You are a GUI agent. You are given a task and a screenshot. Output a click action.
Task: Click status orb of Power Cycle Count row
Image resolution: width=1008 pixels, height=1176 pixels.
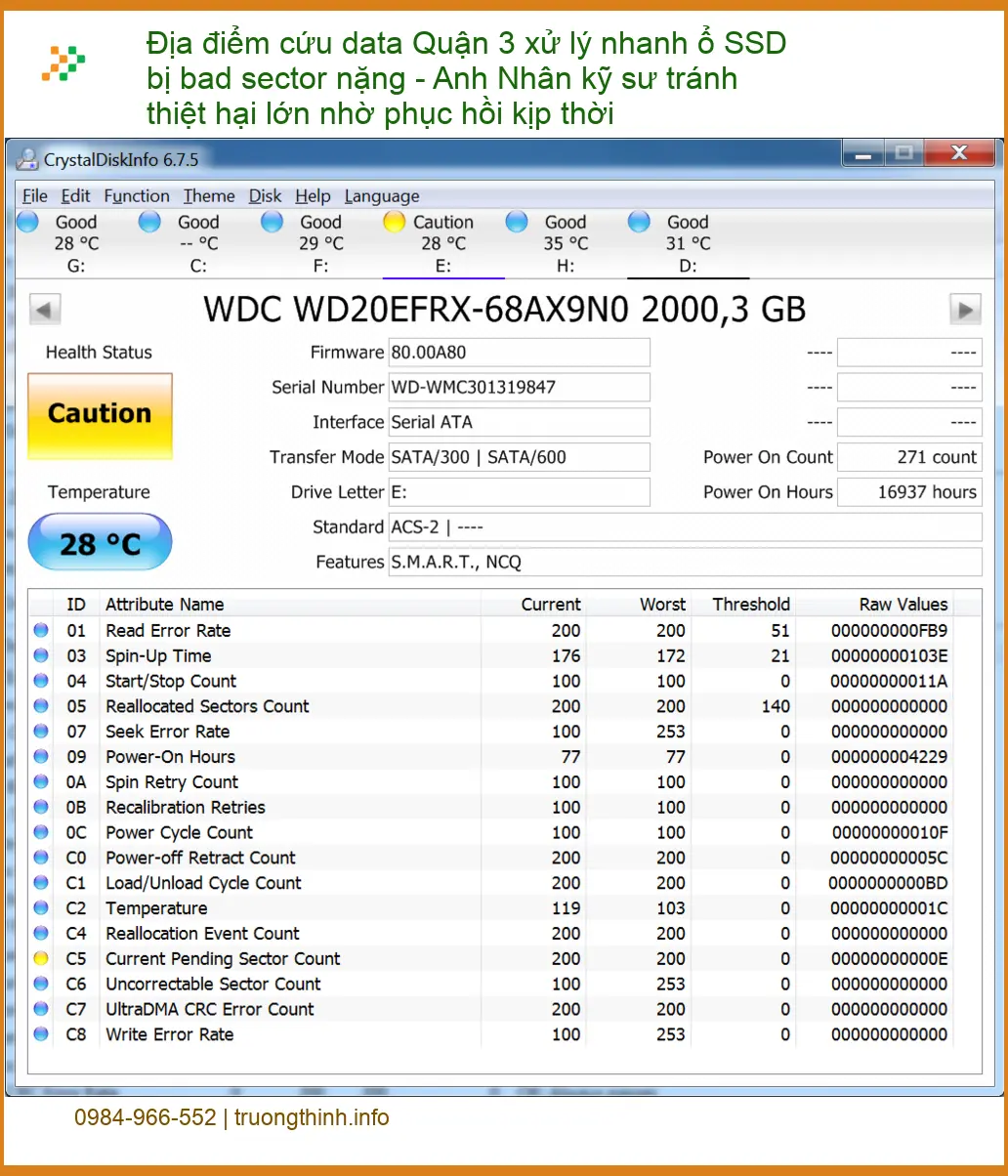point(41,832)
